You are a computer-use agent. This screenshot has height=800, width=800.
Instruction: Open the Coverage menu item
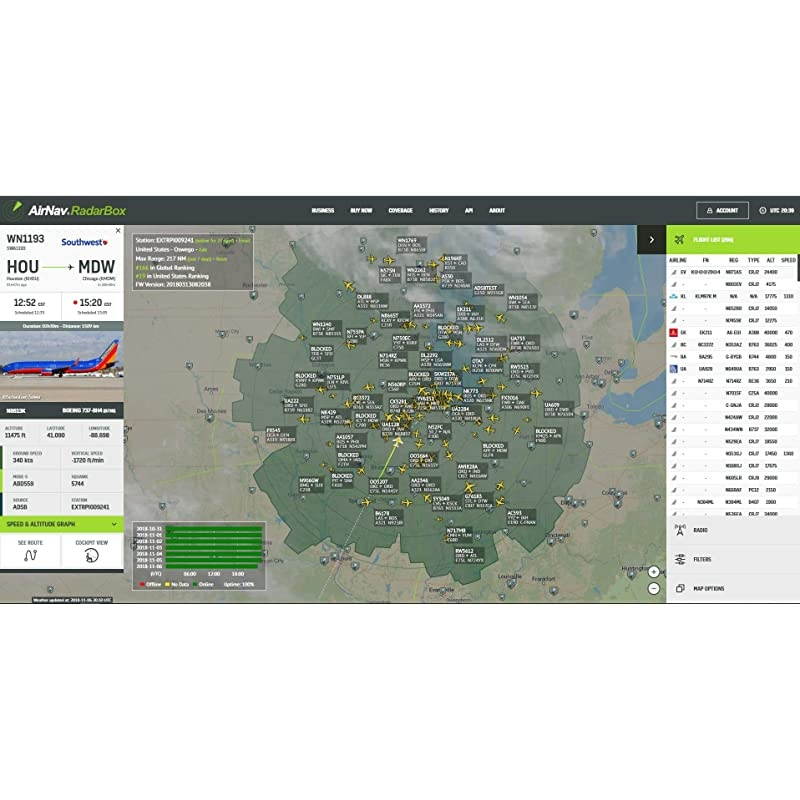(399, 211)
